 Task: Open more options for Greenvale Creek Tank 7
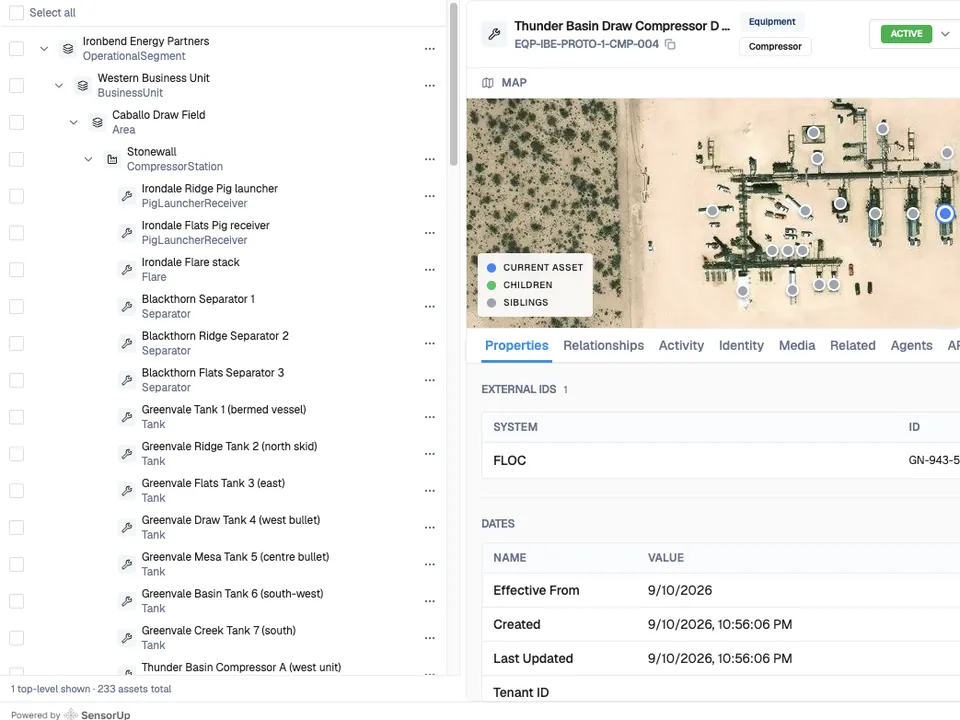coord(430,638)
